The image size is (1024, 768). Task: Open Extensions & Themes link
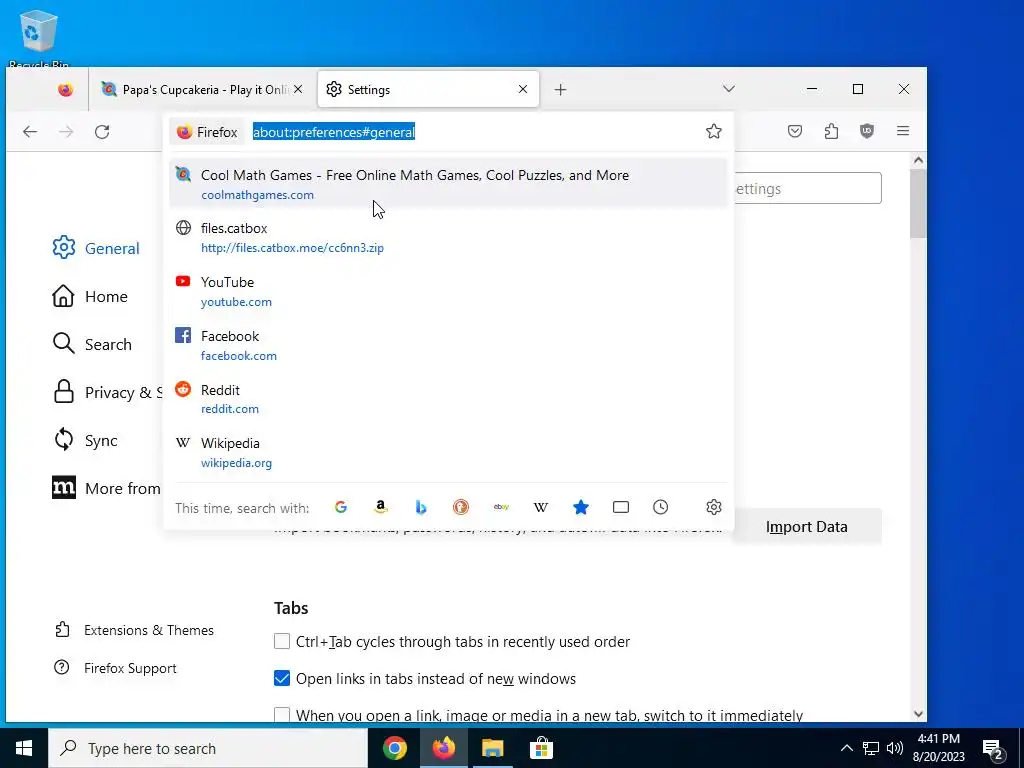click(x=135, y=630)
